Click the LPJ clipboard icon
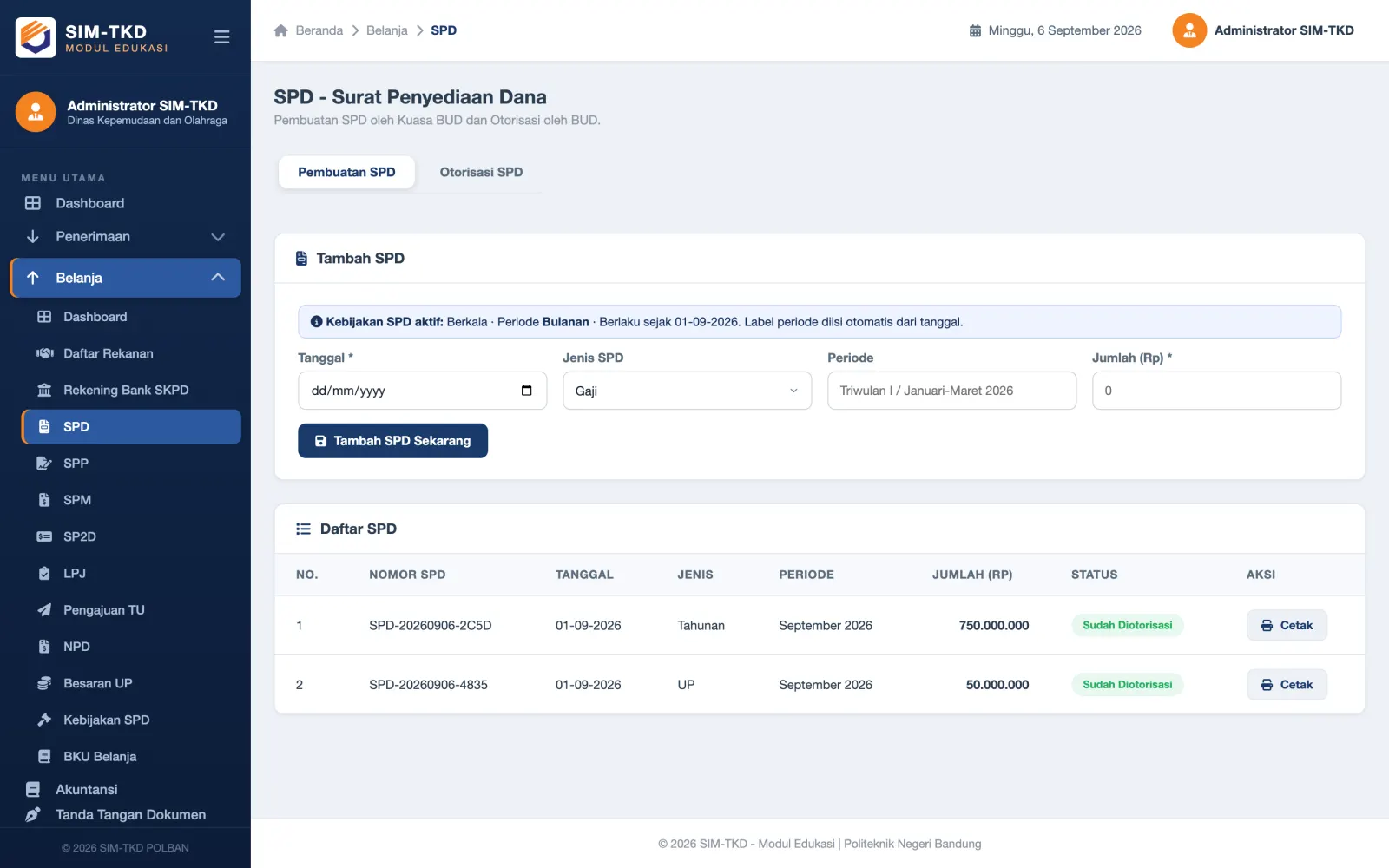The width and height of the screenshot is (1389, 868). coord(44,573)
